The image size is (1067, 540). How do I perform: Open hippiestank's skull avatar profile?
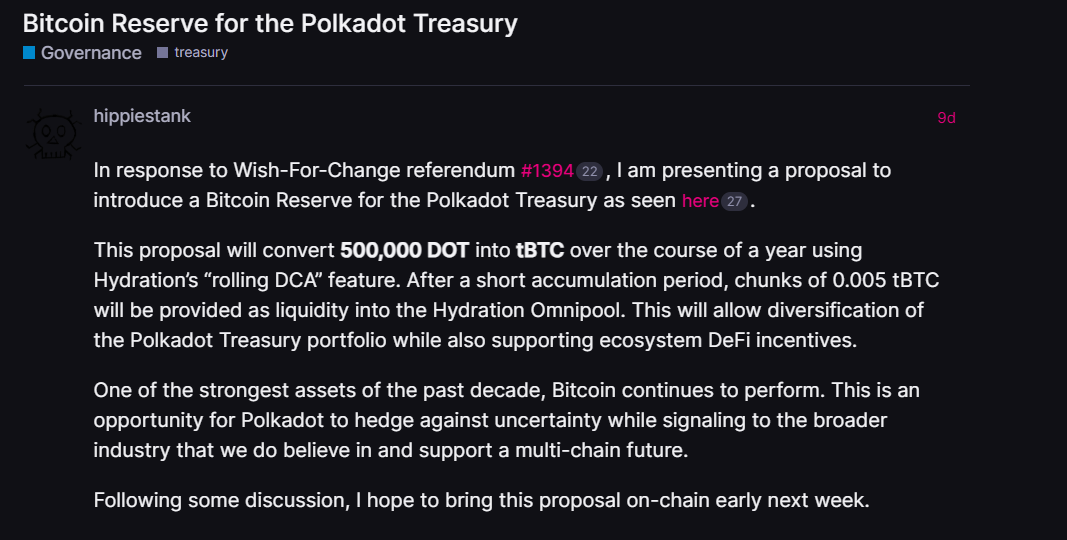(x=54, y=135)
